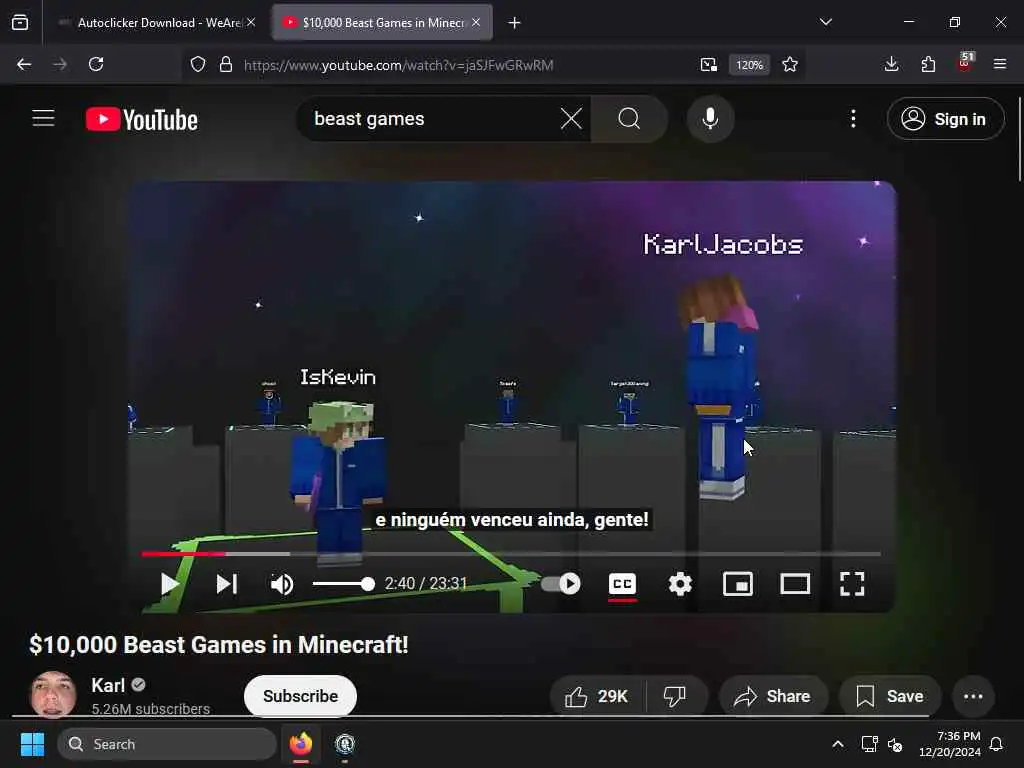Click the YouTube search magnifier button
Image resolution: width=1024 pixels, height=768 pixels.
(x=629, y=119)
